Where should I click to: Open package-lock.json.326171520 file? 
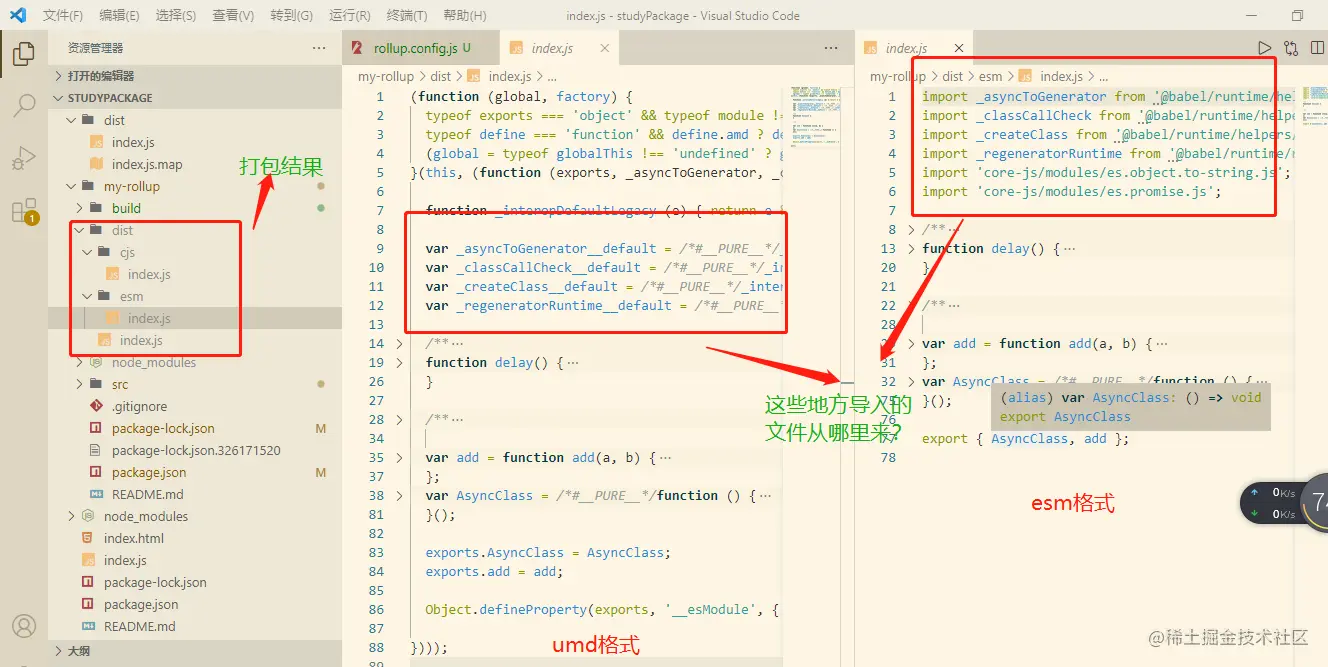(196, 450)
